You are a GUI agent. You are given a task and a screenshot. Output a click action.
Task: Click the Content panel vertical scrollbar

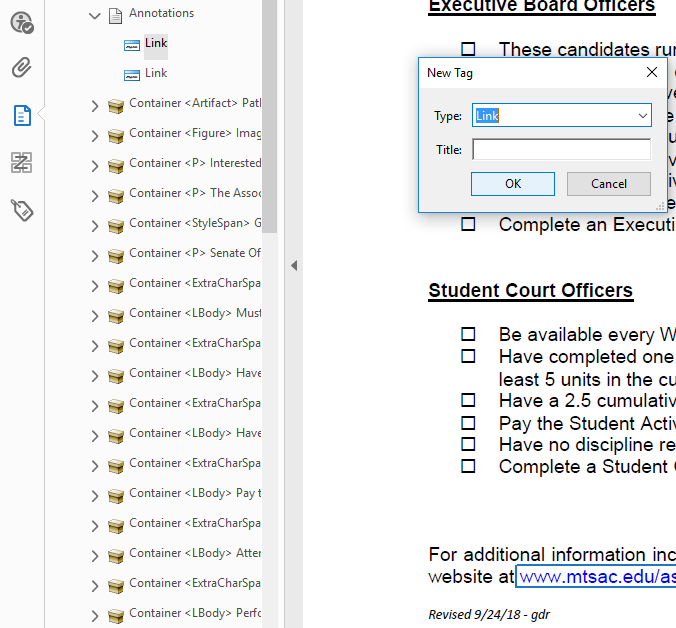click(x=270, y=116)
